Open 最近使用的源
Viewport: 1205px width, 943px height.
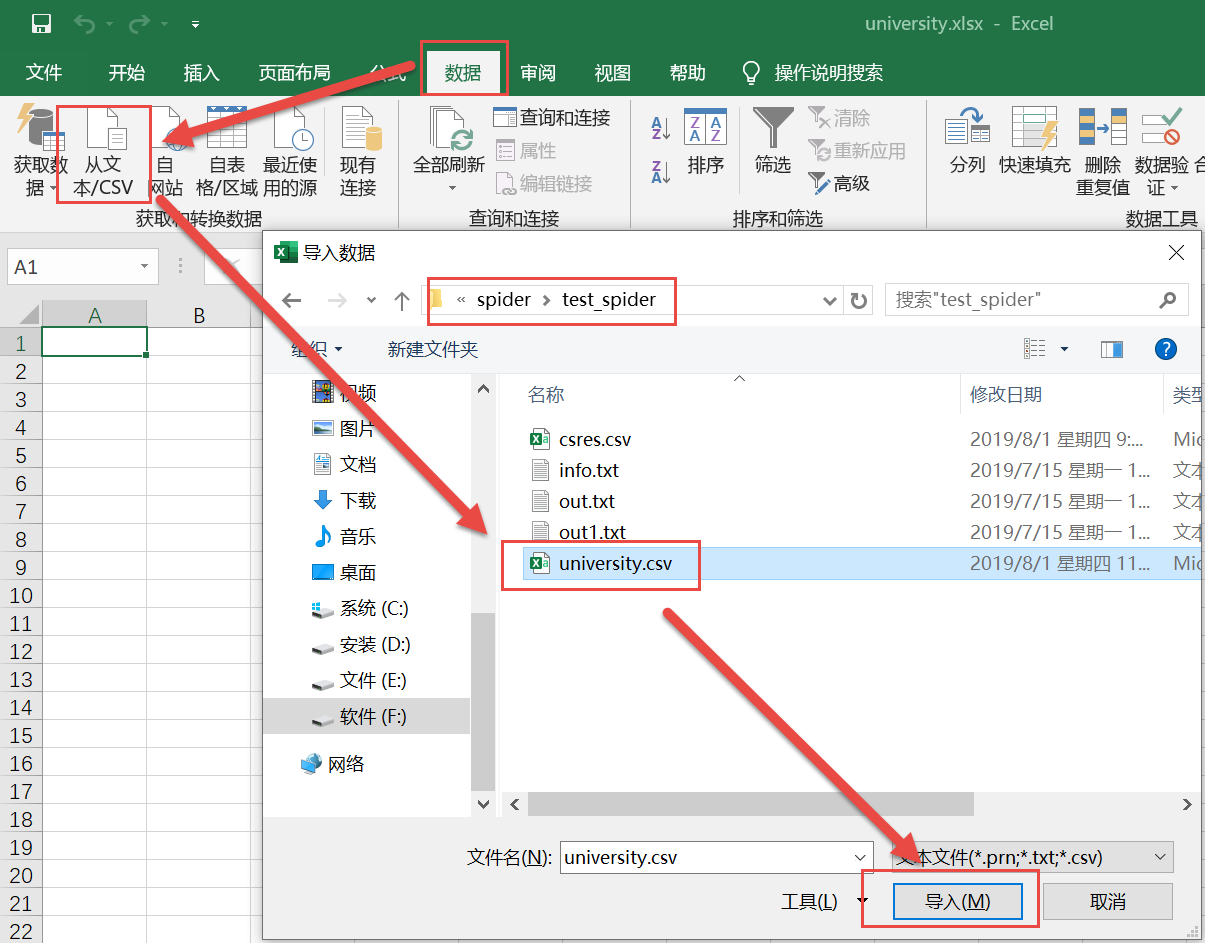(290, 150)
